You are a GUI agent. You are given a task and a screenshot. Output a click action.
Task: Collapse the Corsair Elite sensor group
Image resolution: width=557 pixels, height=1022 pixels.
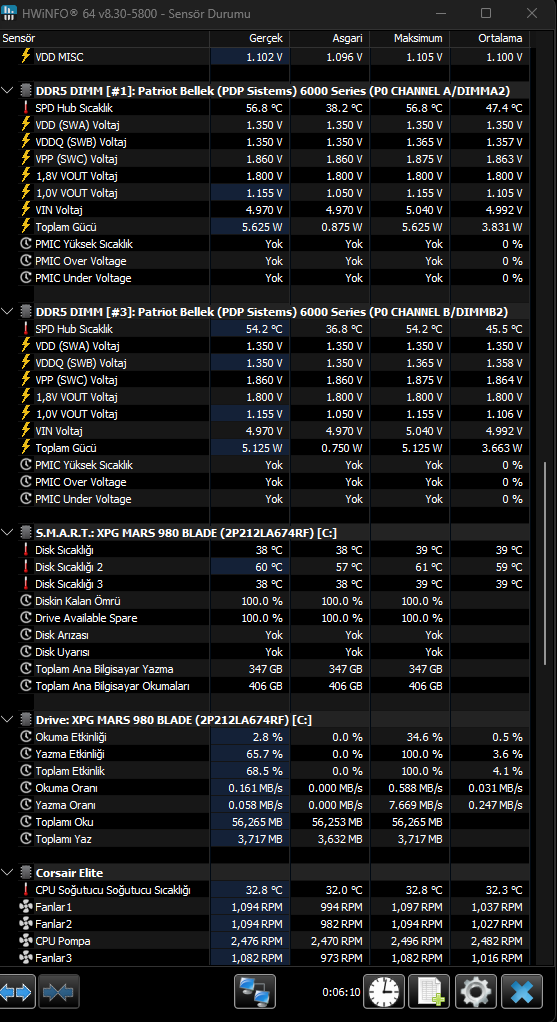(7, 873)
